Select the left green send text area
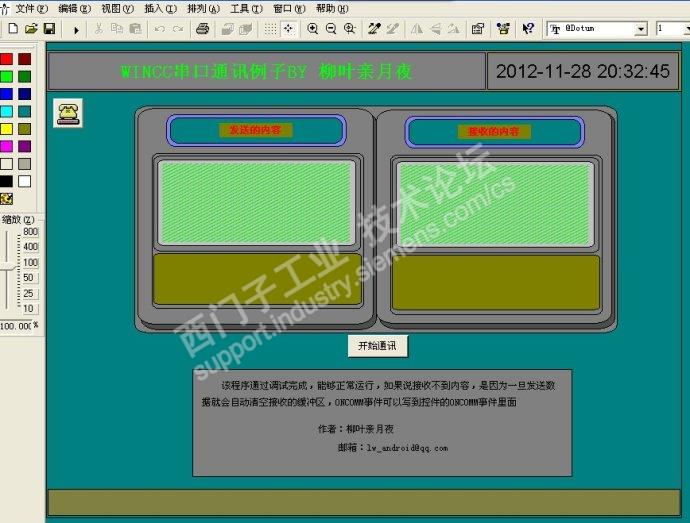690x523 pixels. [x=256, y=203]
